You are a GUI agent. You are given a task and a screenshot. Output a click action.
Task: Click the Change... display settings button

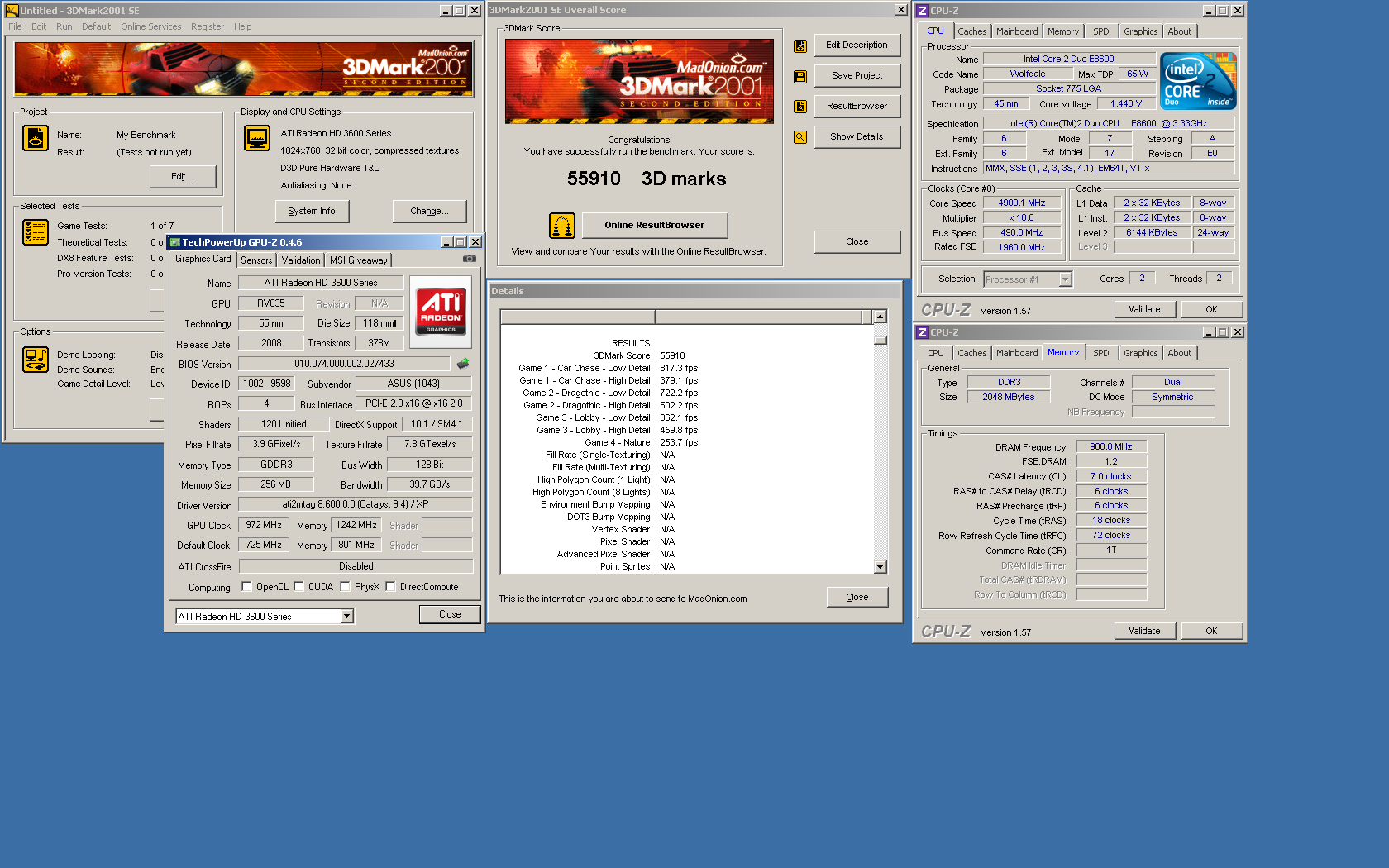(429, 211)
